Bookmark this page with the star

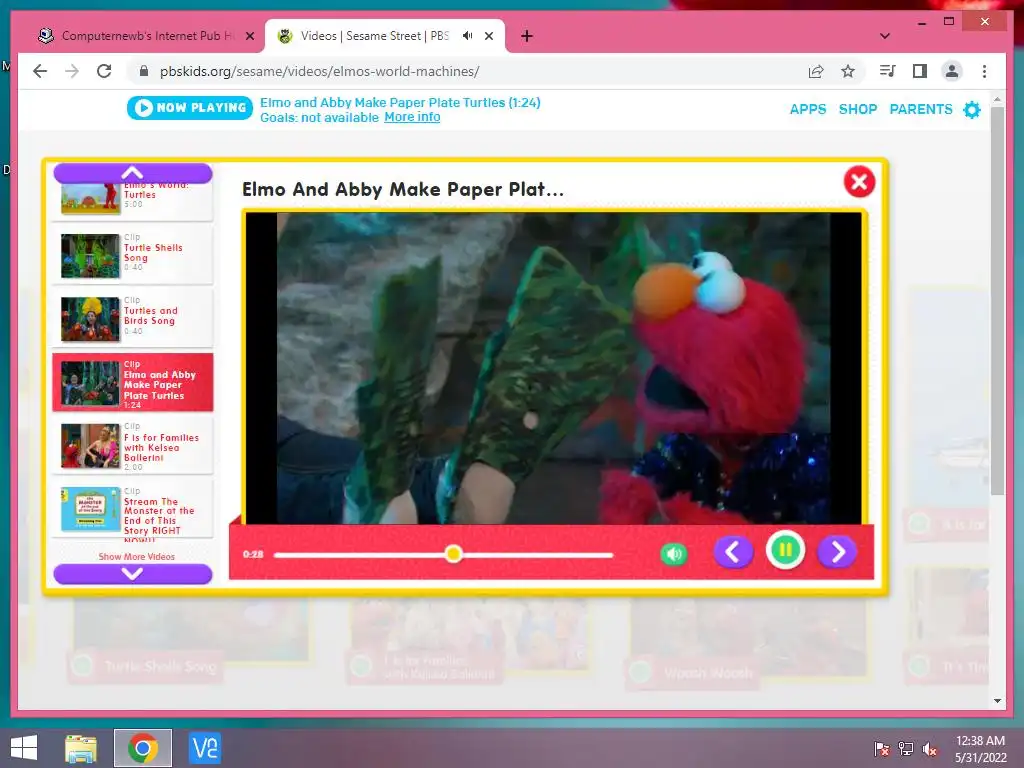pyautogui.click(x=848, y=71)
